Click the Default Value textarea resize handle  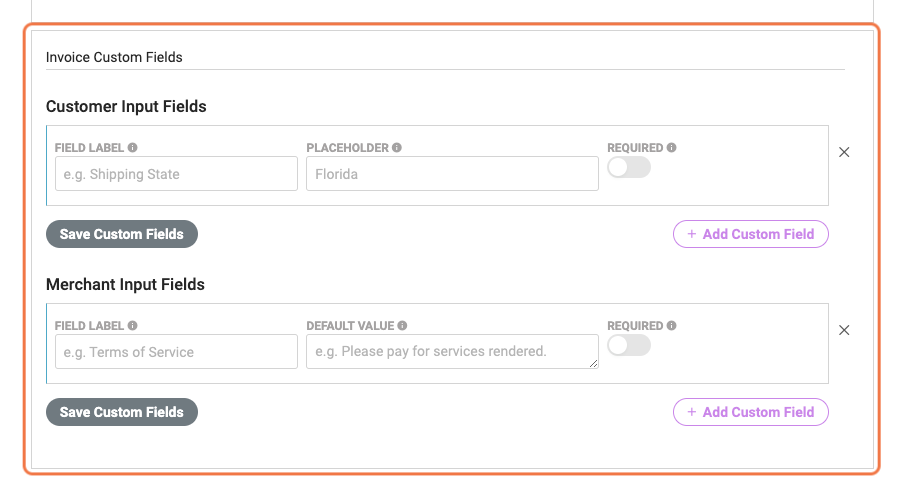point(593,363)
